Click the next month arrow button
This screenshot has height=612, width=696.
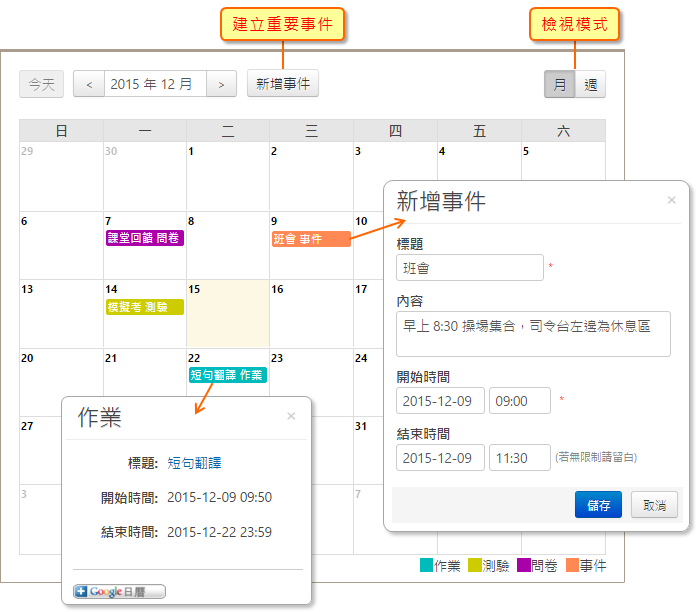(221, 84)
